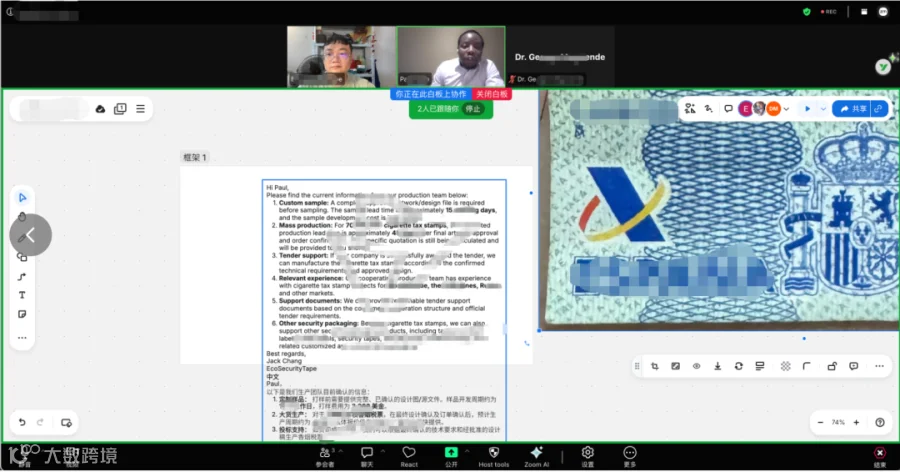
Task: Click the cloud saved status icon
Action: (100, 109)
